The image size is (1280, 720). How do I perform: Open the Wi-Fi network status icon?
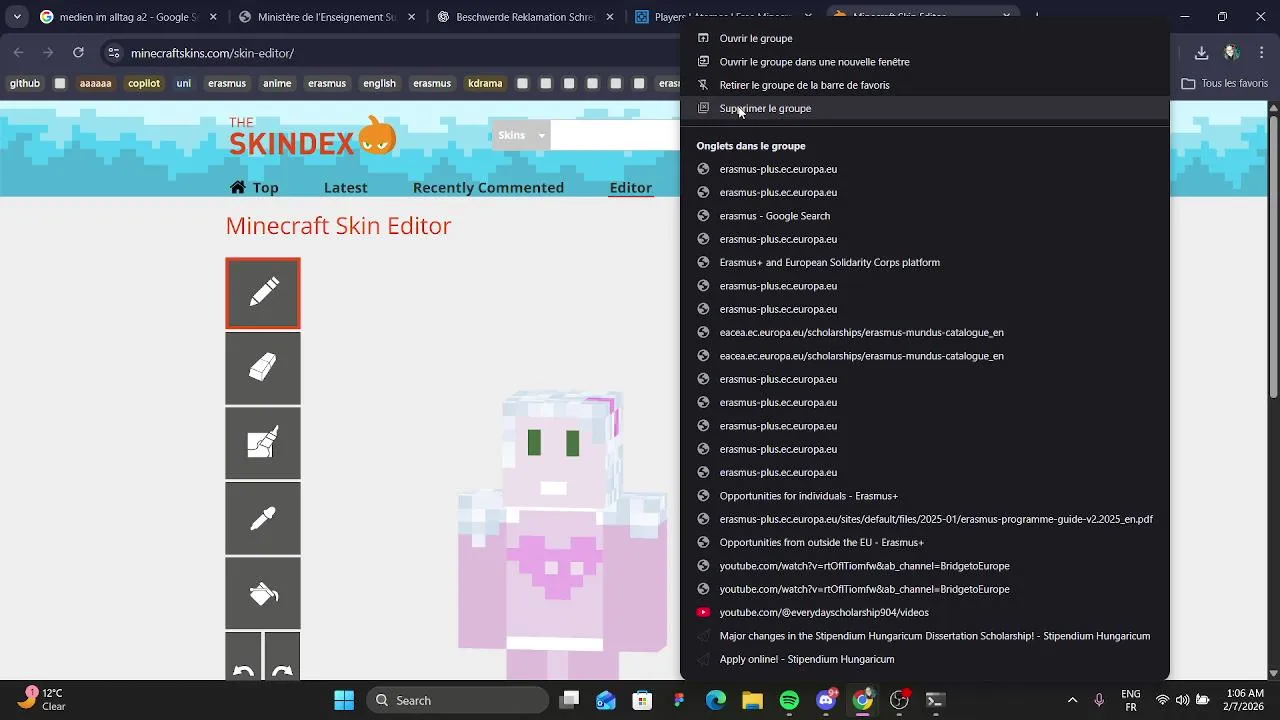point(1162,700)
